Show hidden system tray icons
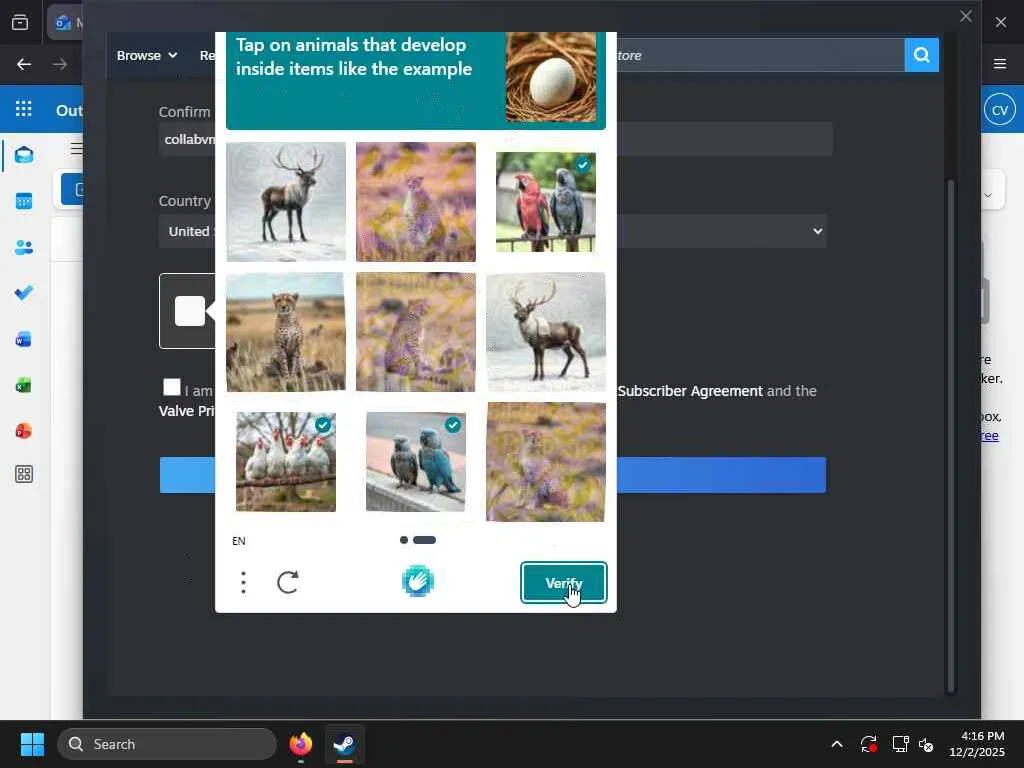Screen dimensions: 1024x768 tap(837, 744)
